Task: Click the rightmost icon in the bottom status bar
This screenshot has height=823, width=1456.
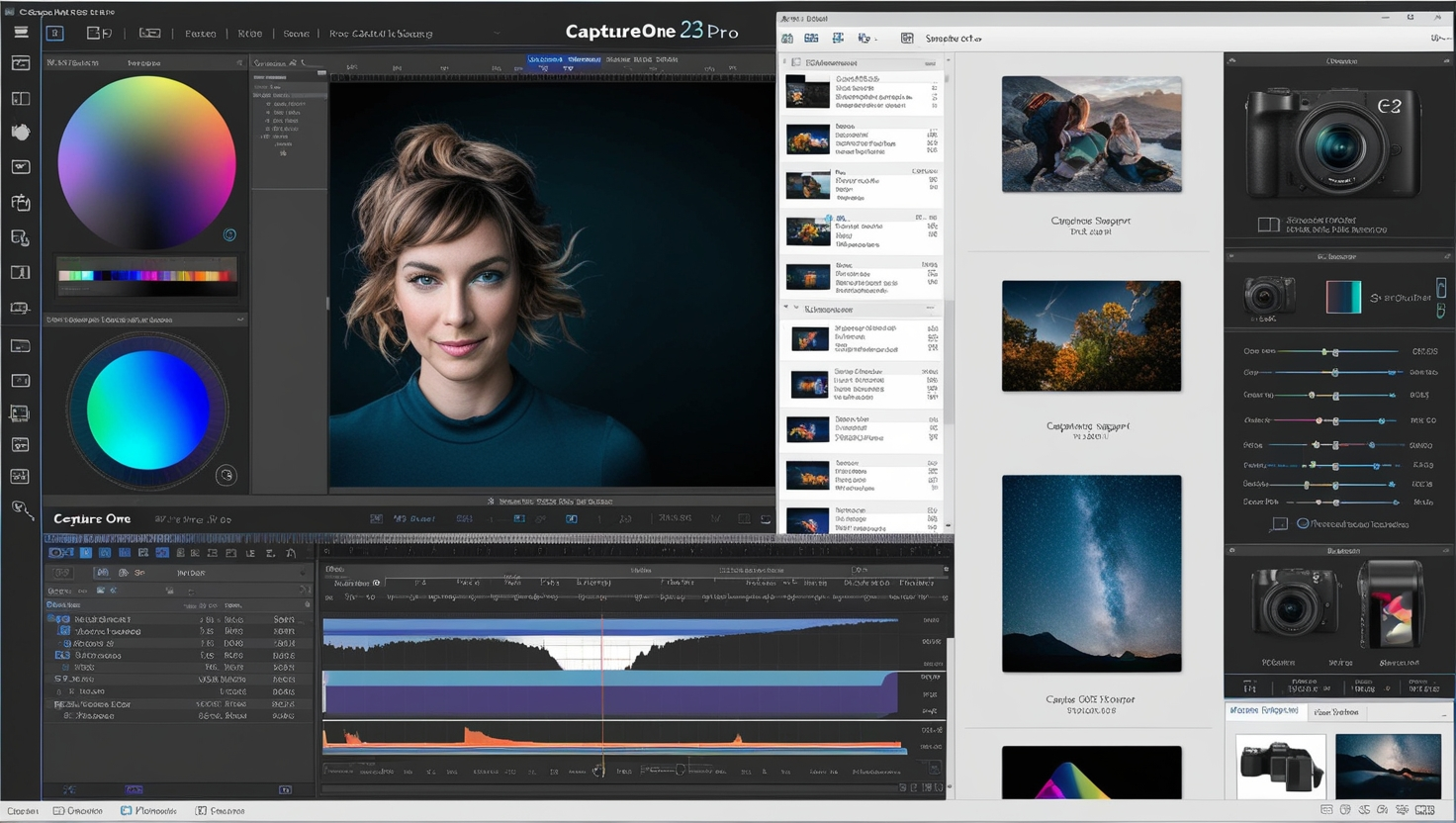Action: 1425,810
